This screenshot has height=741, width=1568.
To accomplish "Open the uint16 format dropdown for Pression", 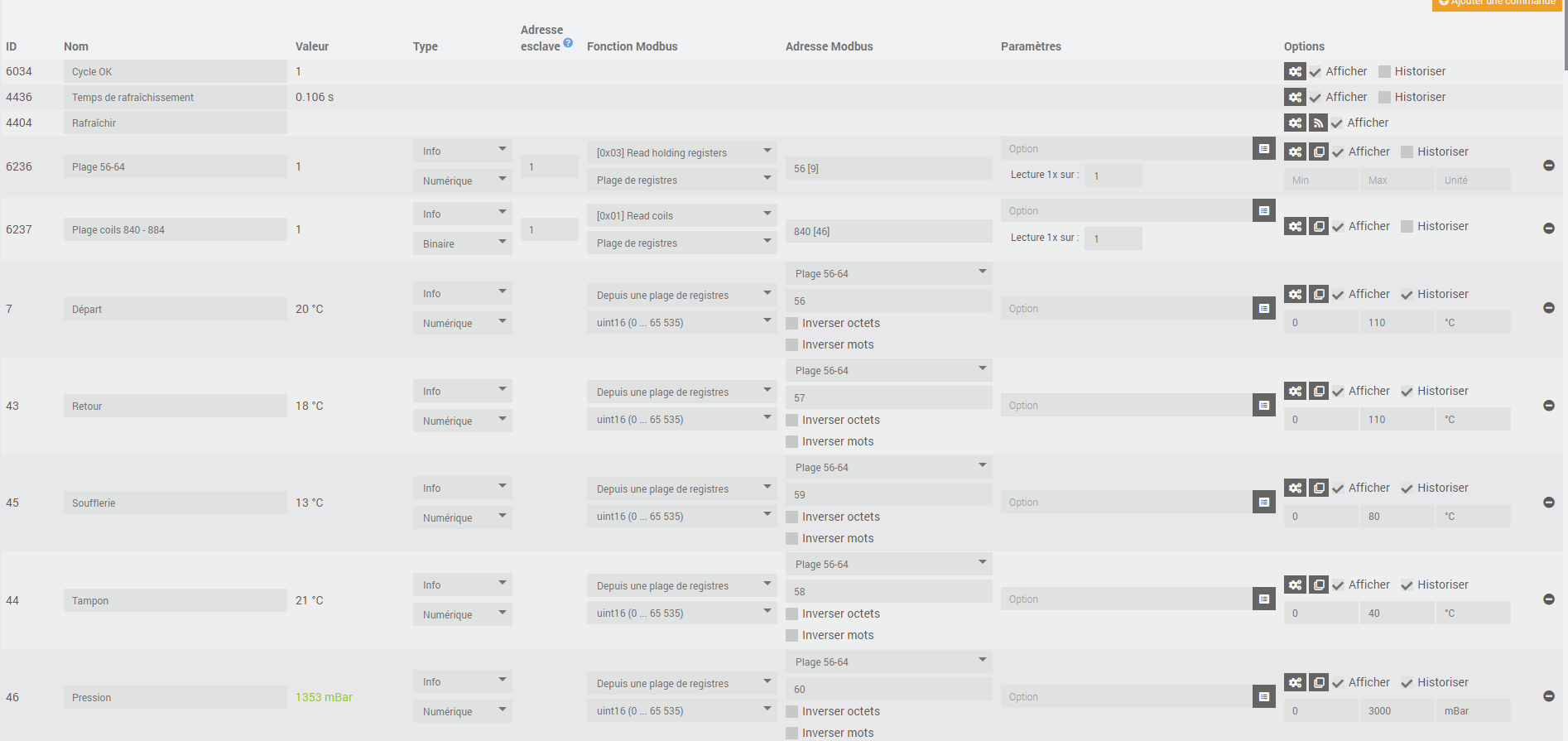I will 682,711.
